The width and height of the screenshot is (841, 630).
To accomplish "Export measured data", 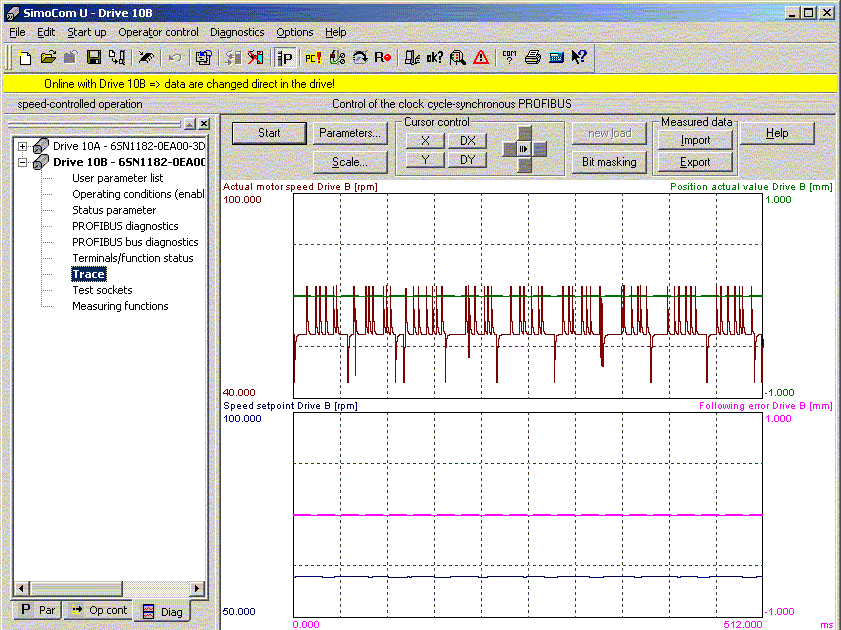I will pos(695,162).
